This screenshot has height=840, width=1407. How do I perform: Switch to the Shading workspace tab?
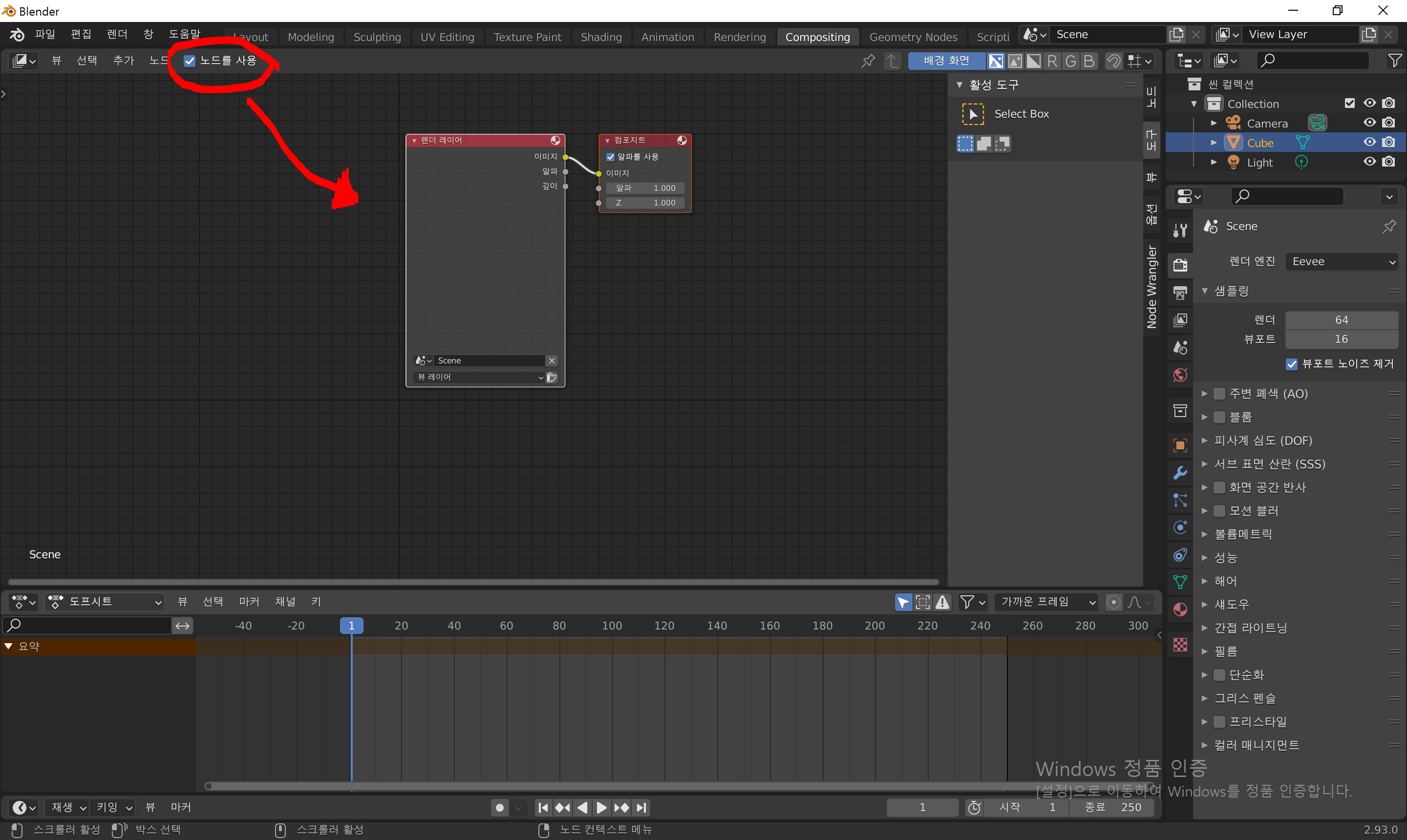(x=601, y=37)
